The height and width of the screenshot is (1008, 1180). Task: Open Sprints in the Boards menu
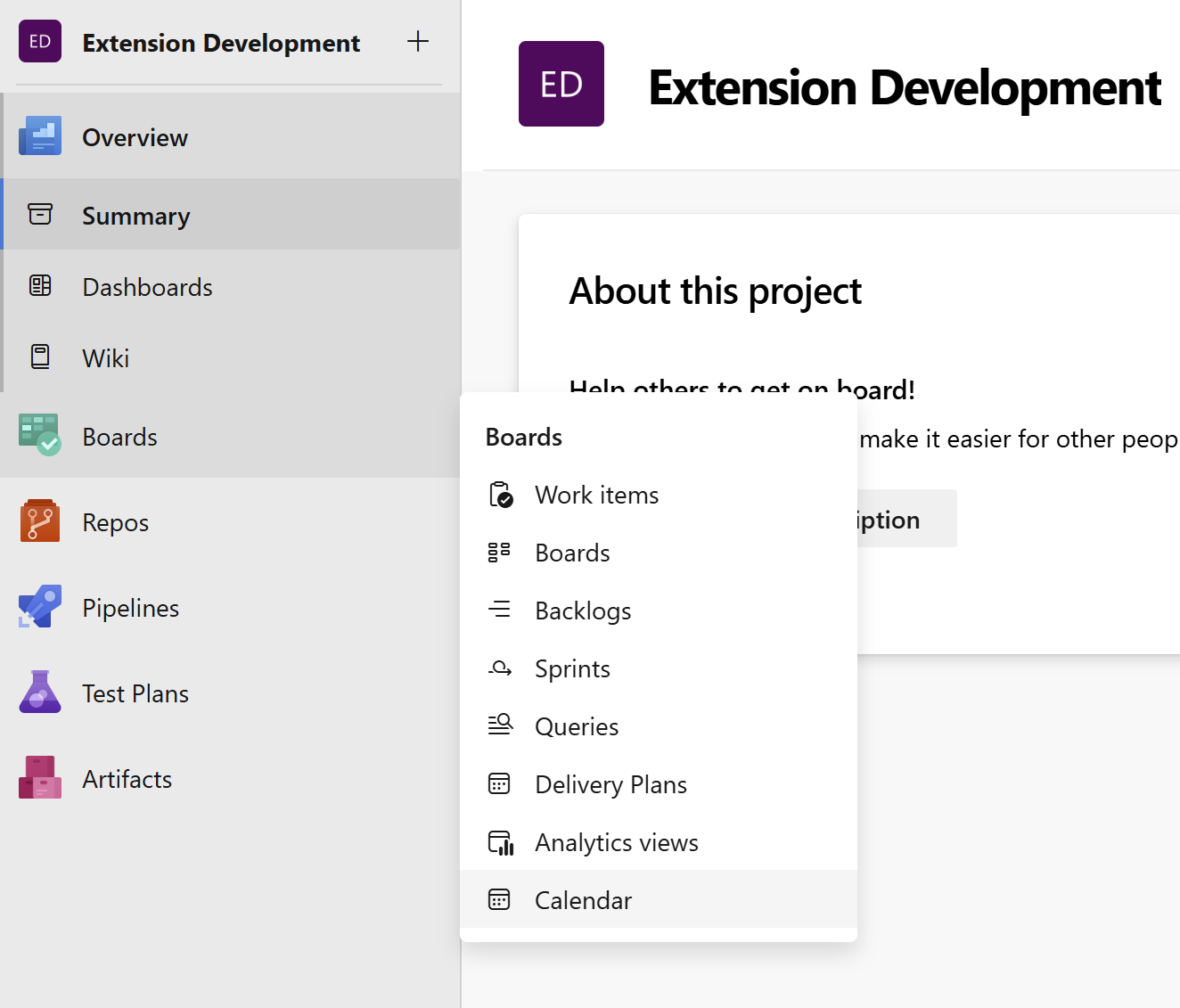[572, 668]
